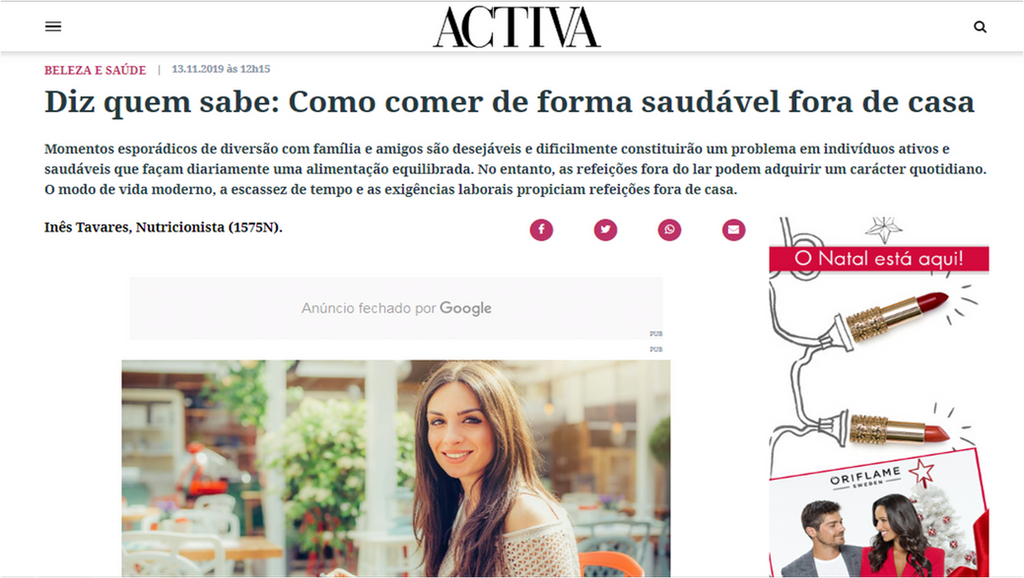Share article on Facebook
1024x578 pixels.
point(541,230)
